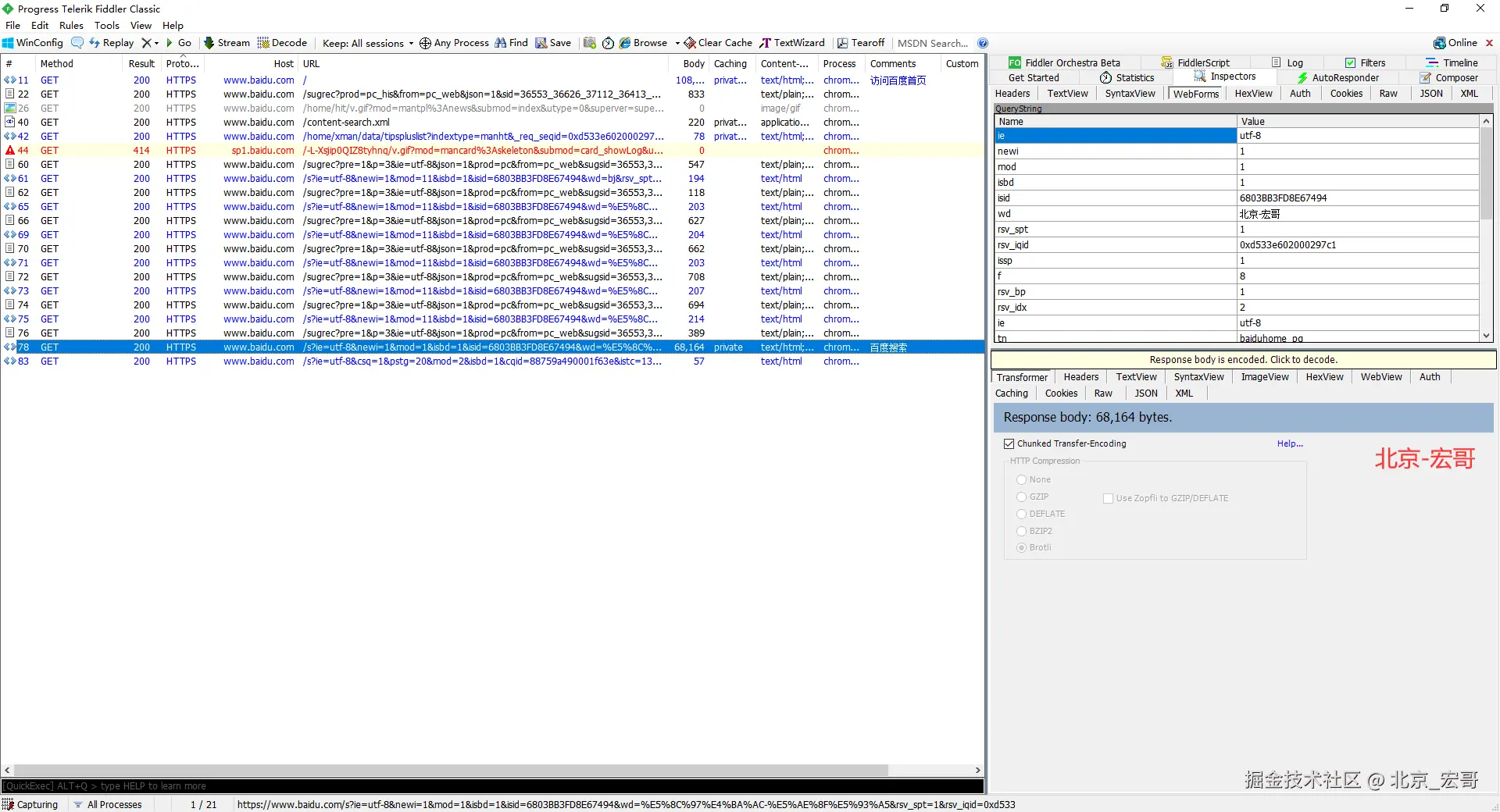Open the Tools menu

(107, 25)
